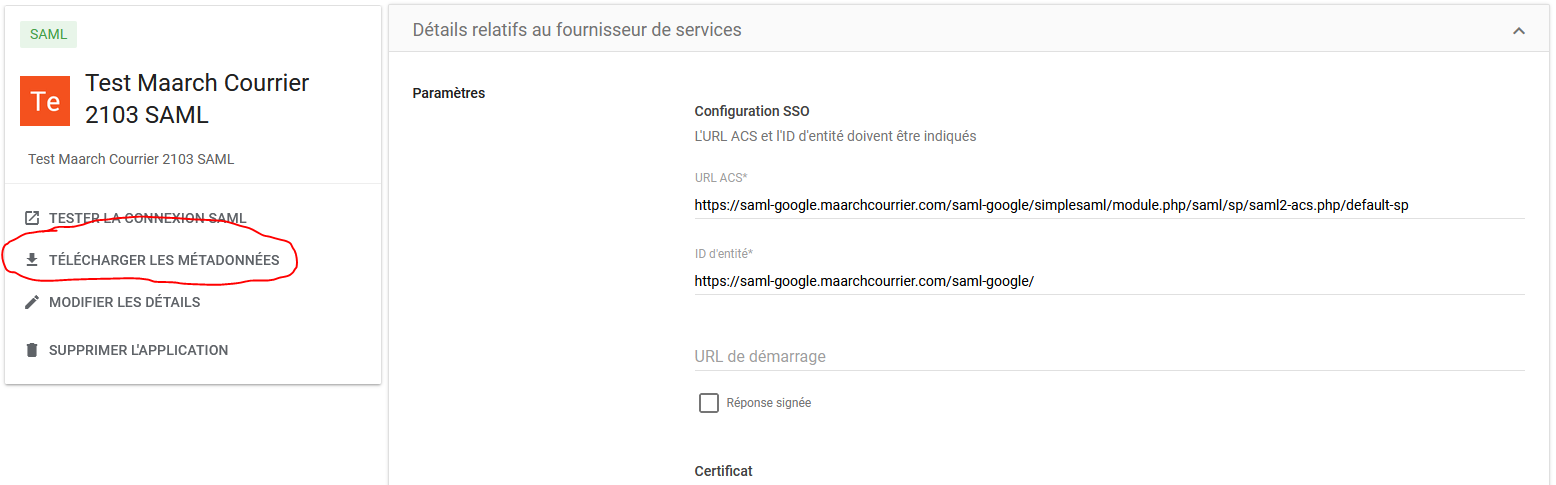Screen dimensions: 1556x485
Task: Click the download arrow icon for metadata
Action: (x=32, y=260)
